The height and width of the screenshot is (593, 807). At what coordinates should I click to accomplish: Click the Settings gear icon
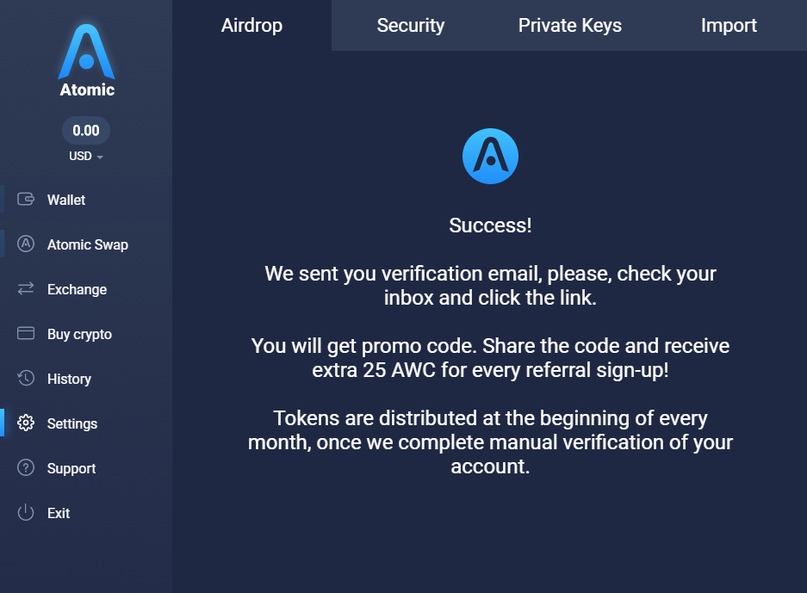point(26,423)
